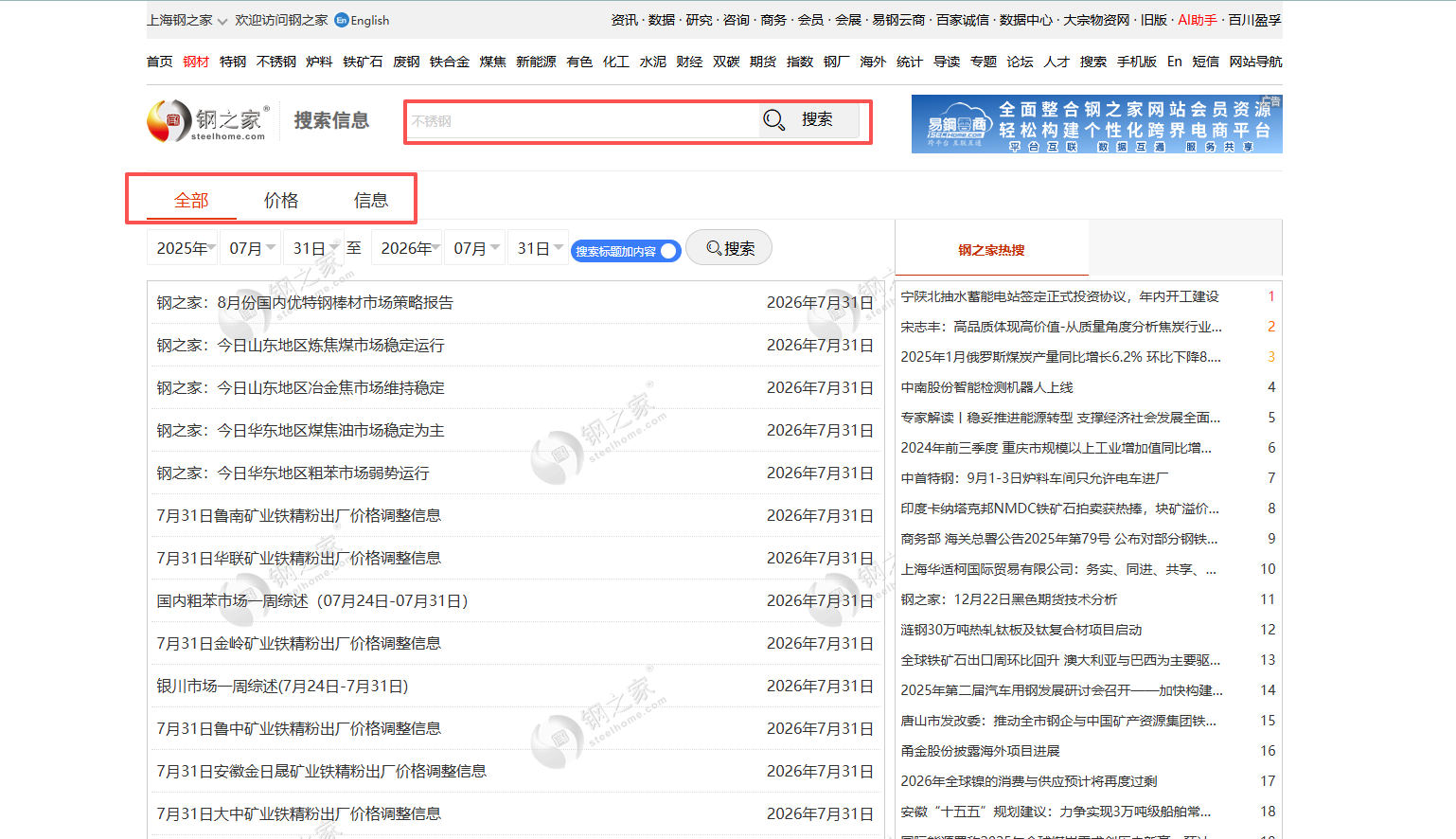1456x839 pixels.
Task: Open 铁矿石 in the main navigation
Action: pos(363,62)
